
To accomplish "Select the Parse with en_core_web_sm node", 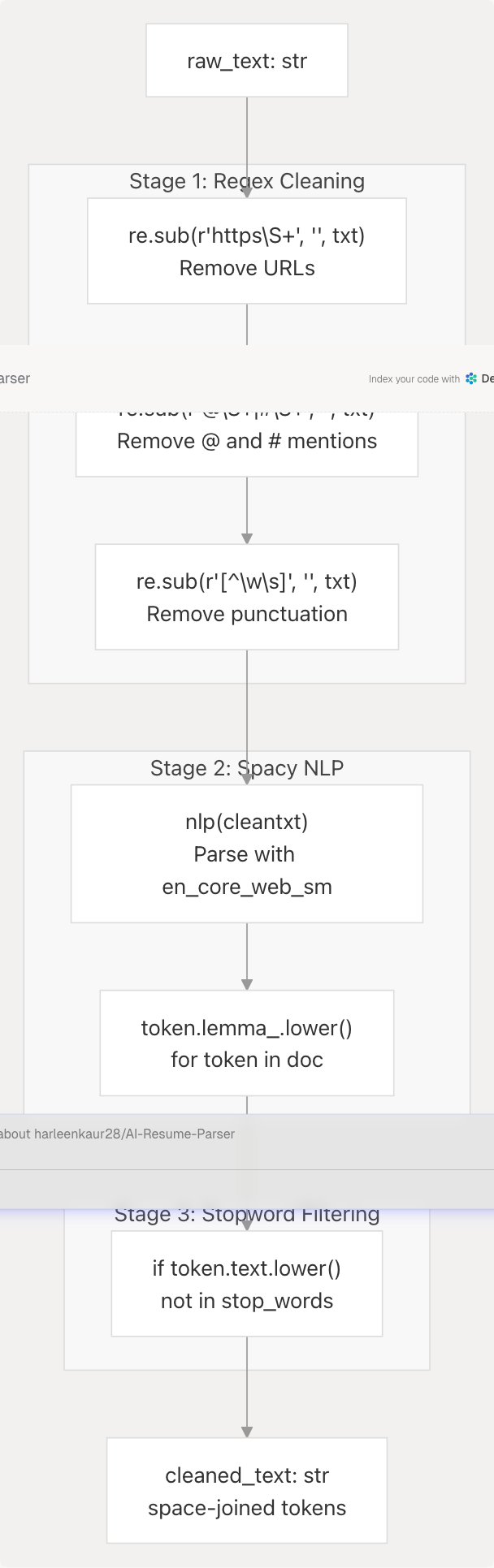I will coord(247,854).
